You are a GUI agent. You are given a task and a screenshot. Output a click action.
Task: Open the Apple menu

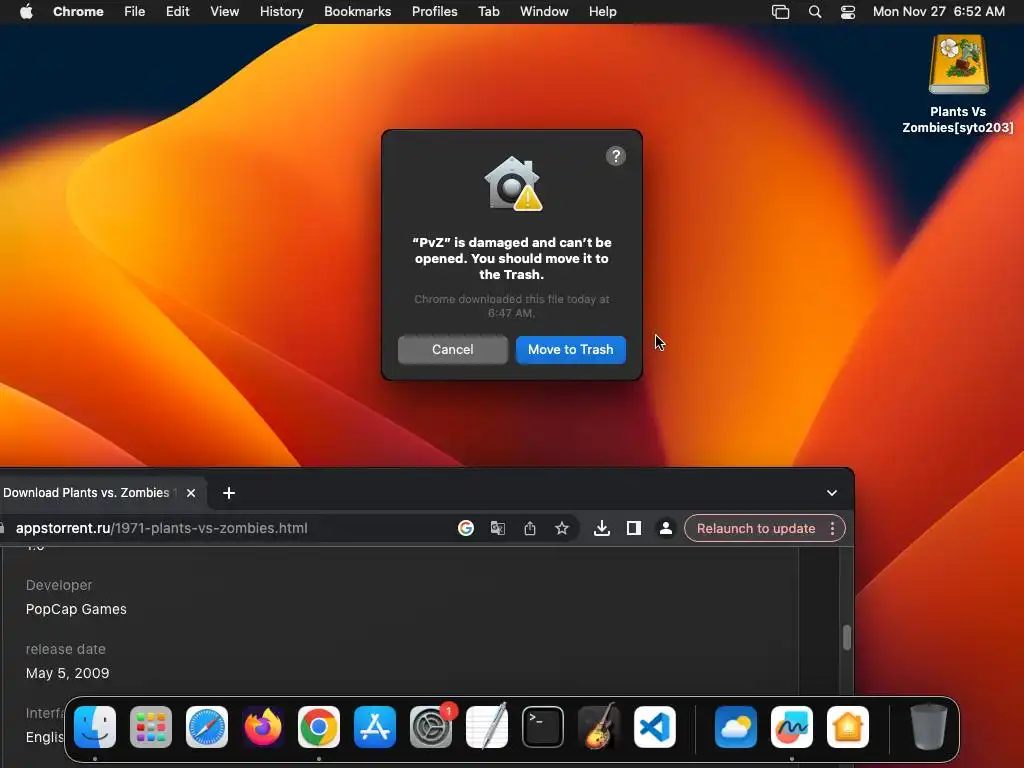click(x=26, y=12)
